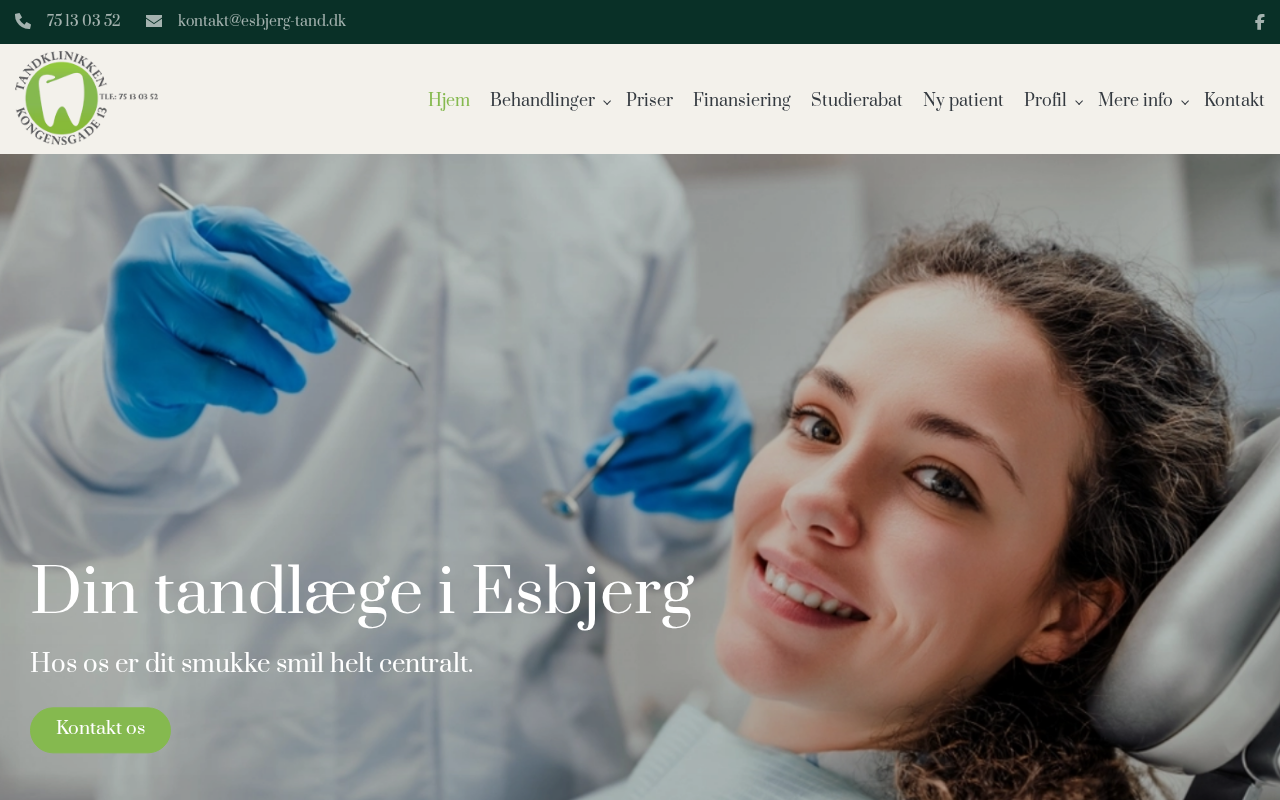Click the envelope email icon
This screenshot has height=800, width=1280.
[154, 22]
